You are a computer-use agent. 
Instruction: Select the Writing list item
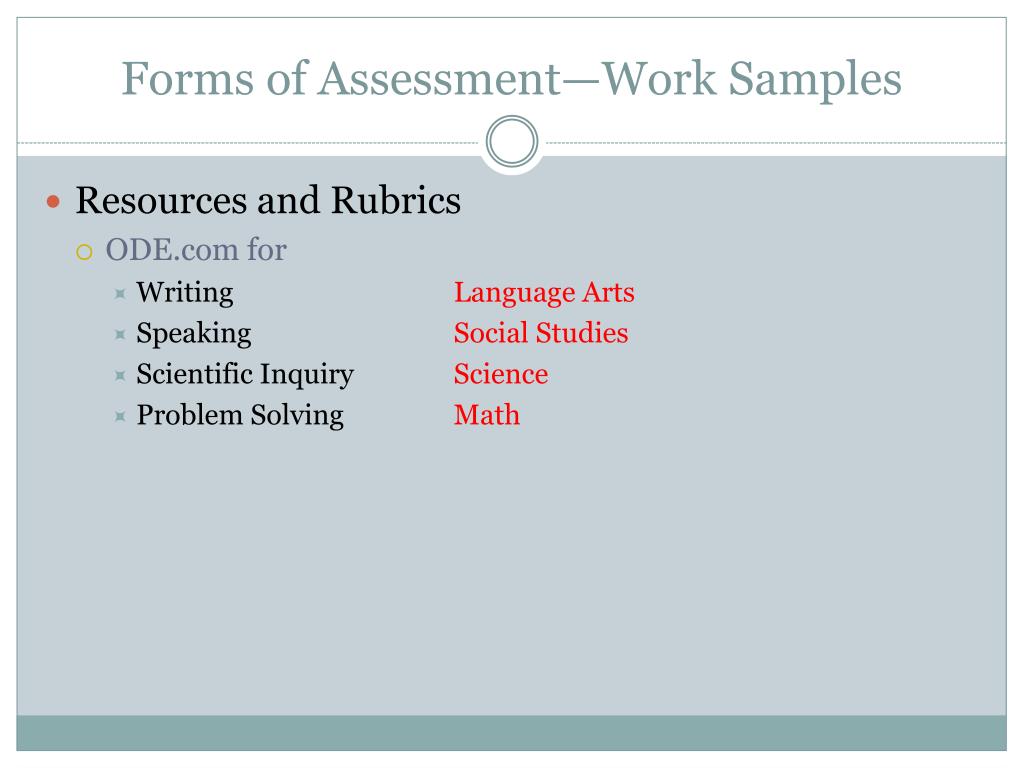(185, 293)
